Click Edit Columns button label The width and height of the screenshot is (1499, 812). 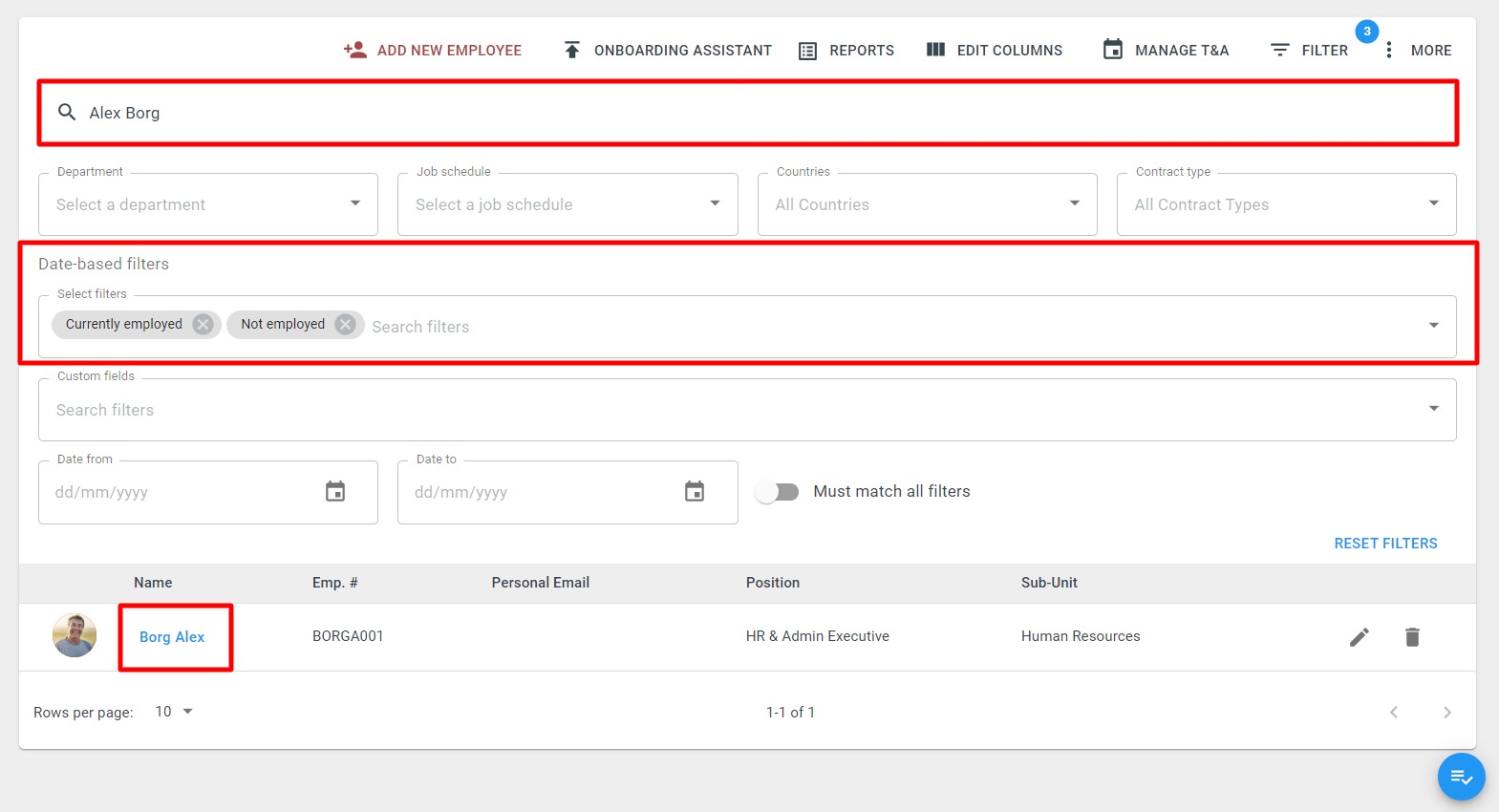[x=1010, y=51]
